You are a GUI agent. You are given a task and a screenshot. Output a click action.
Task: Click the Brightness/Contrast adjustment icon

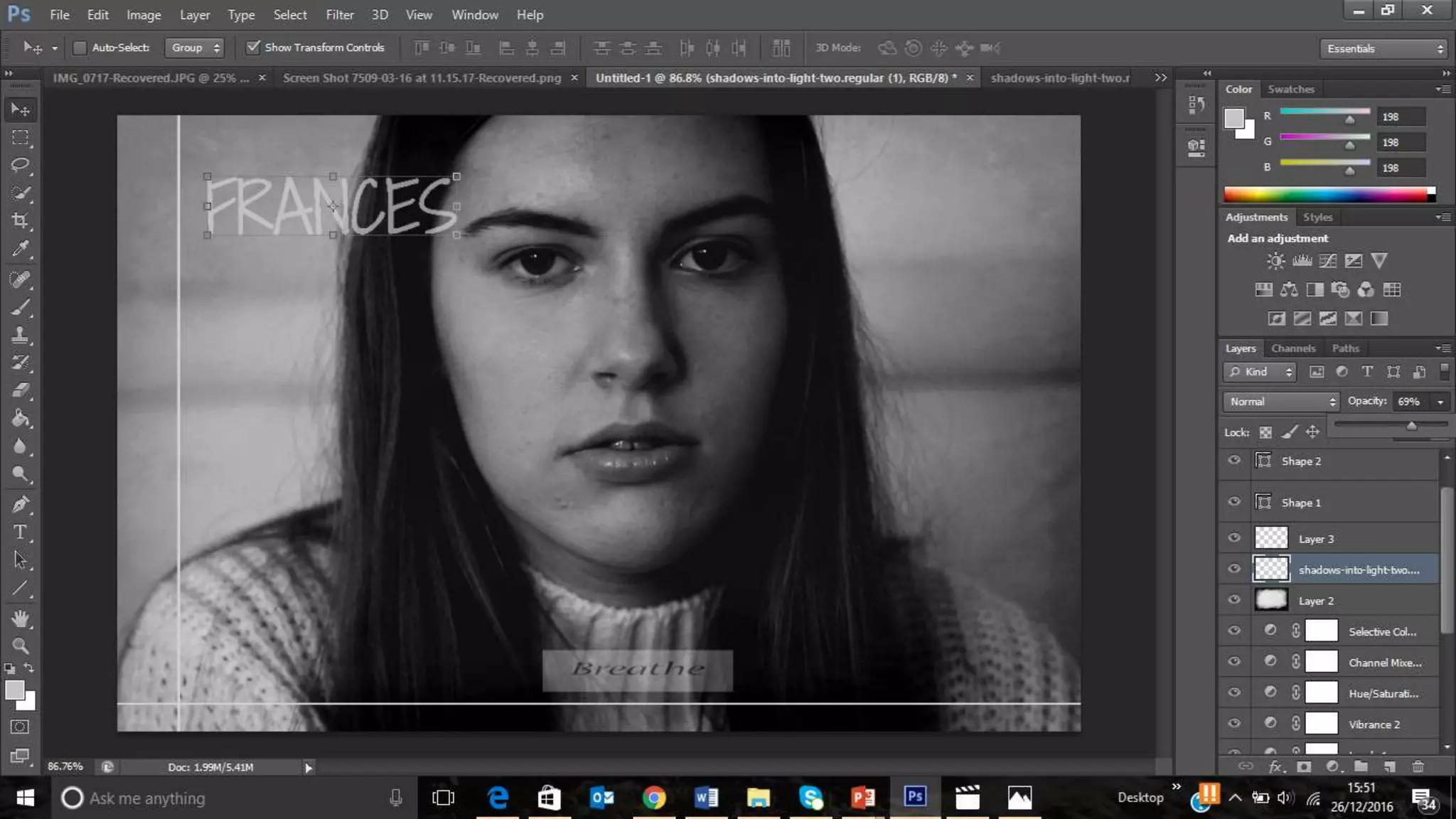(1275, 261)
